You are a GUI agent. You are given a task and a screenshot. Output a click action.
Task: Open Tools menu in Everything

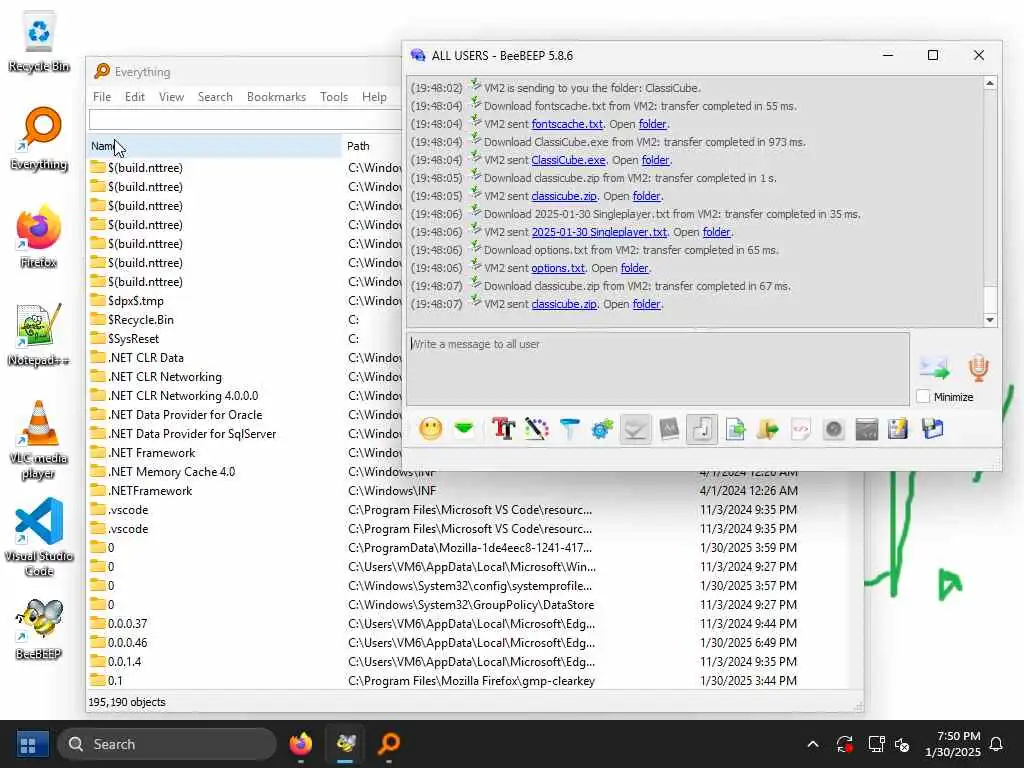click(x=334, y=97)
